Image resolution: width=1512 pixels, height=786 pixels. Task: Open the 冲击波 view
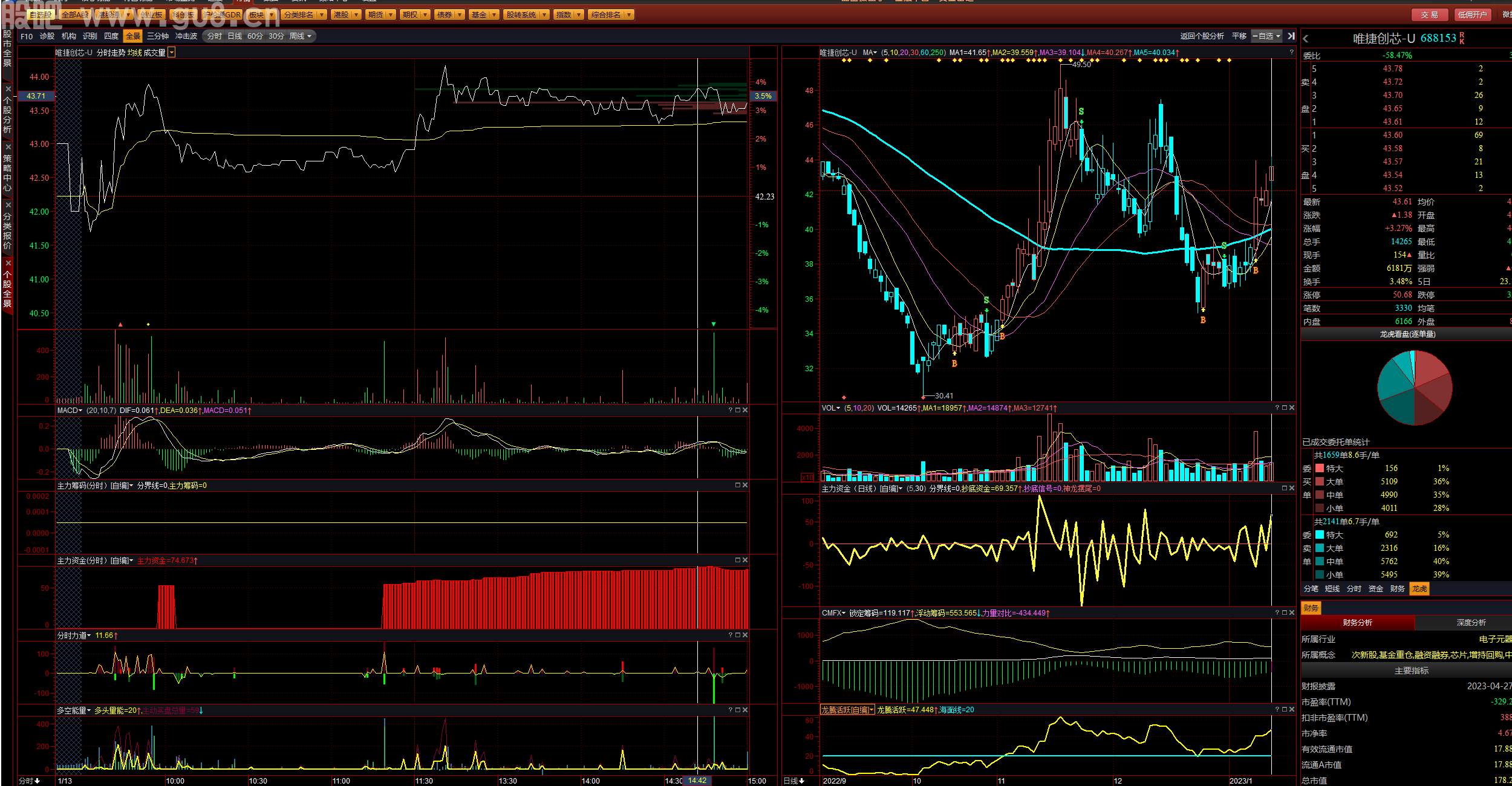click(186, 36)
